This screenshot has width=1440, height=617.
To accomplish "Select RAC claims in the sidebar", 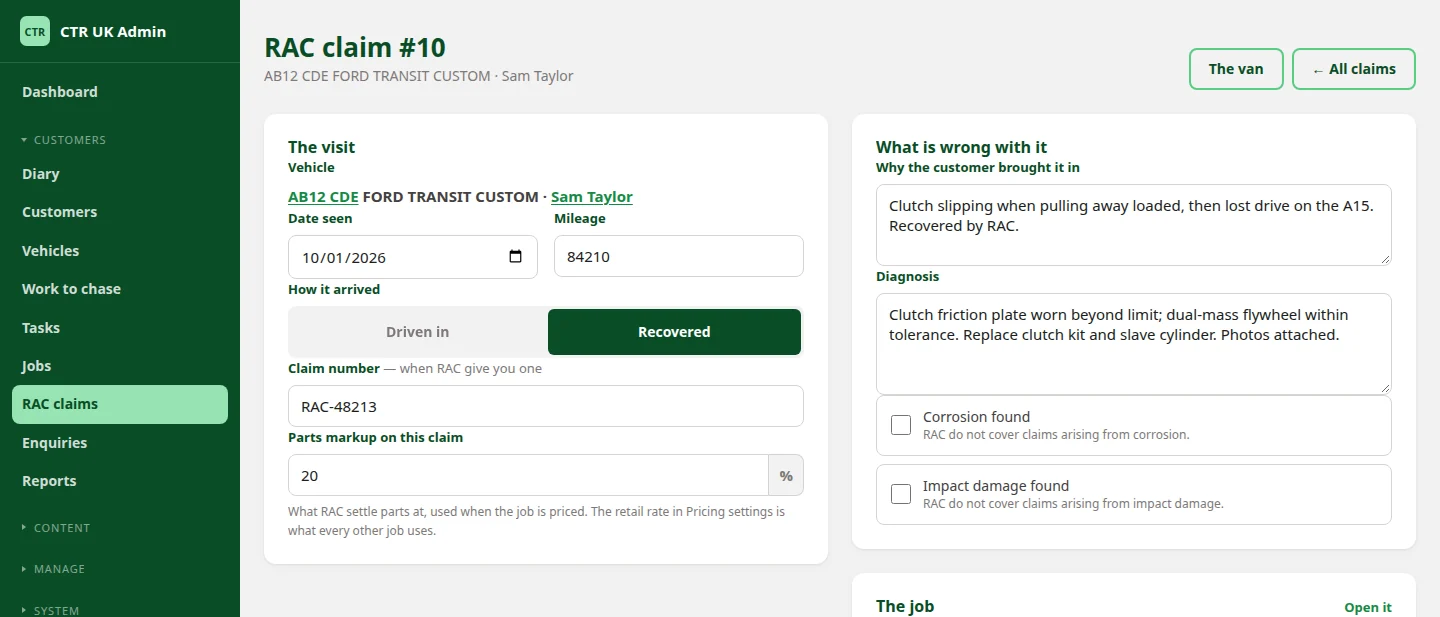I will 120,404.
